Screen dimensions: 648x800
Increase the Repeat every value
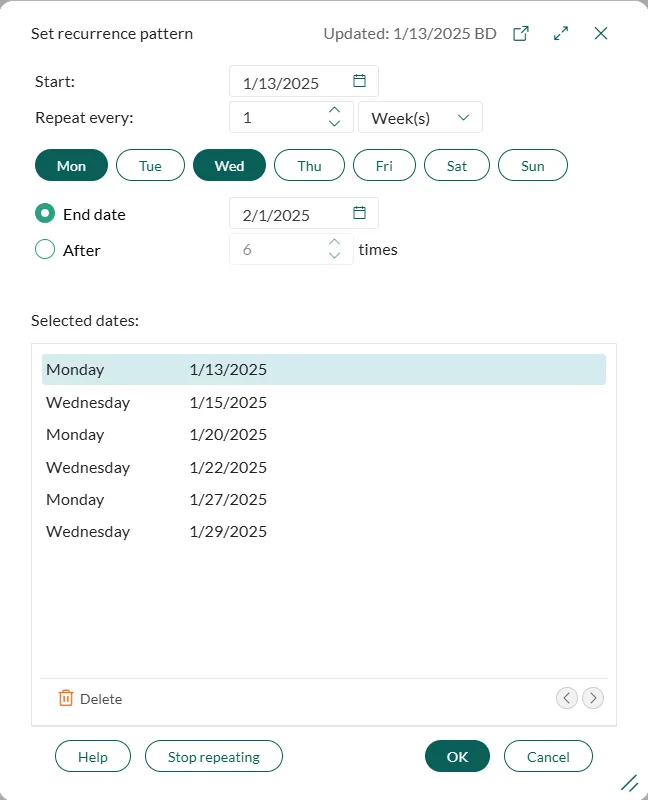[334, 110]
